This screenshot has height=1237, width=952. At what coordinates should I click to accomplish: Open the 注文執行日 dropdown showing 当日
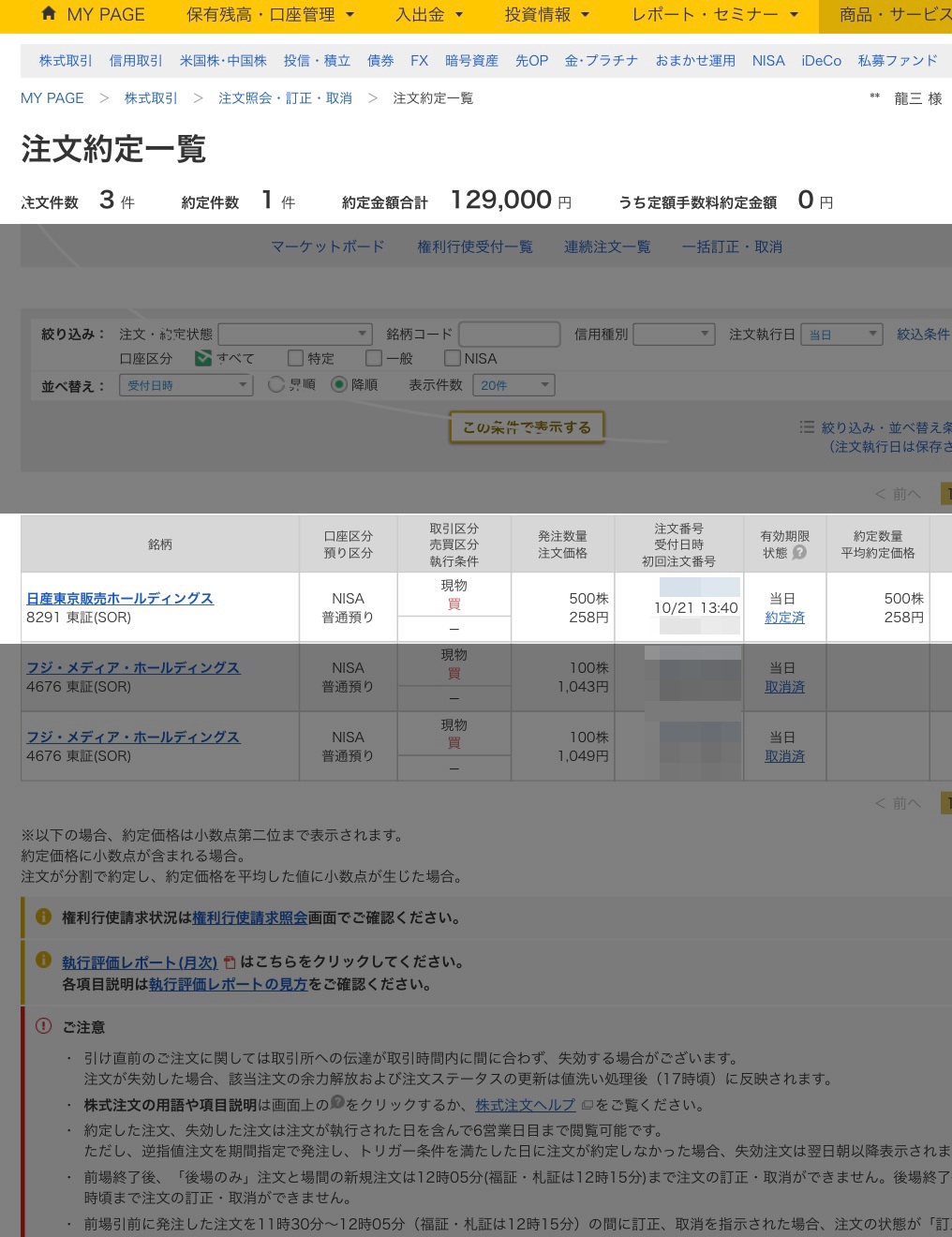(x=842, y=334)
